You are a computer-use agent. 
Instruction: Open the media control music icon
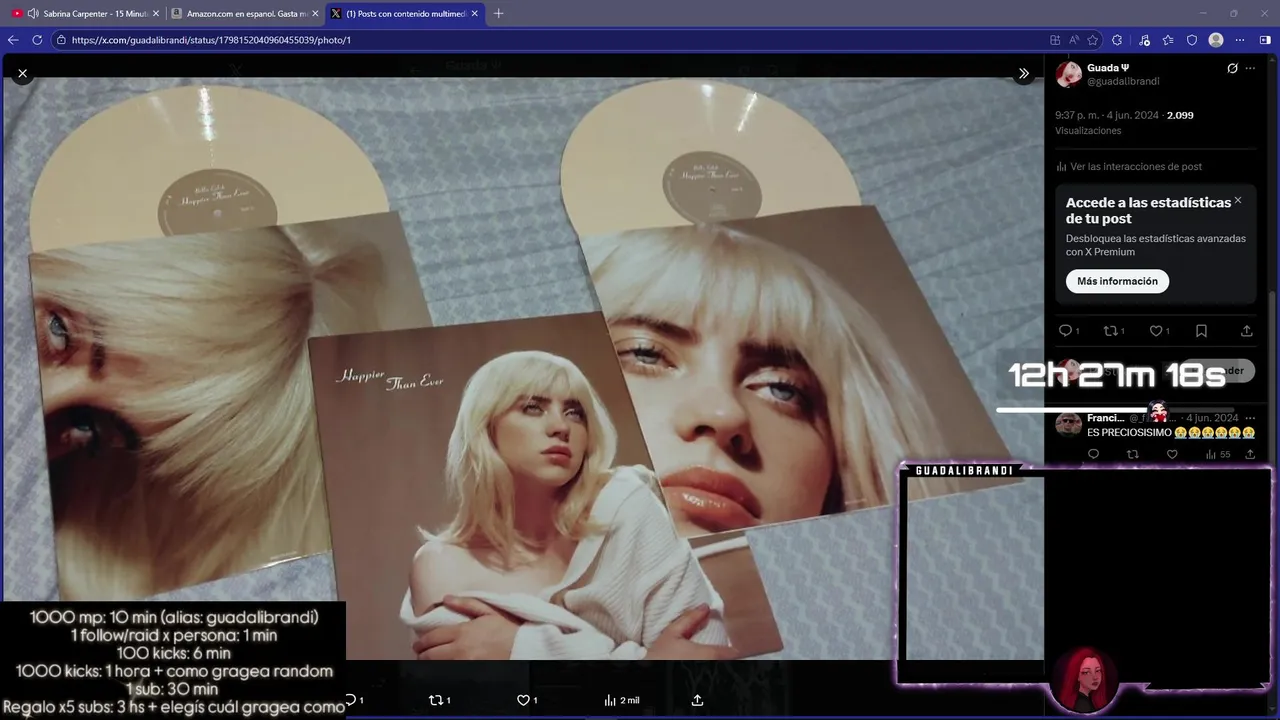tap(1144, 40)
